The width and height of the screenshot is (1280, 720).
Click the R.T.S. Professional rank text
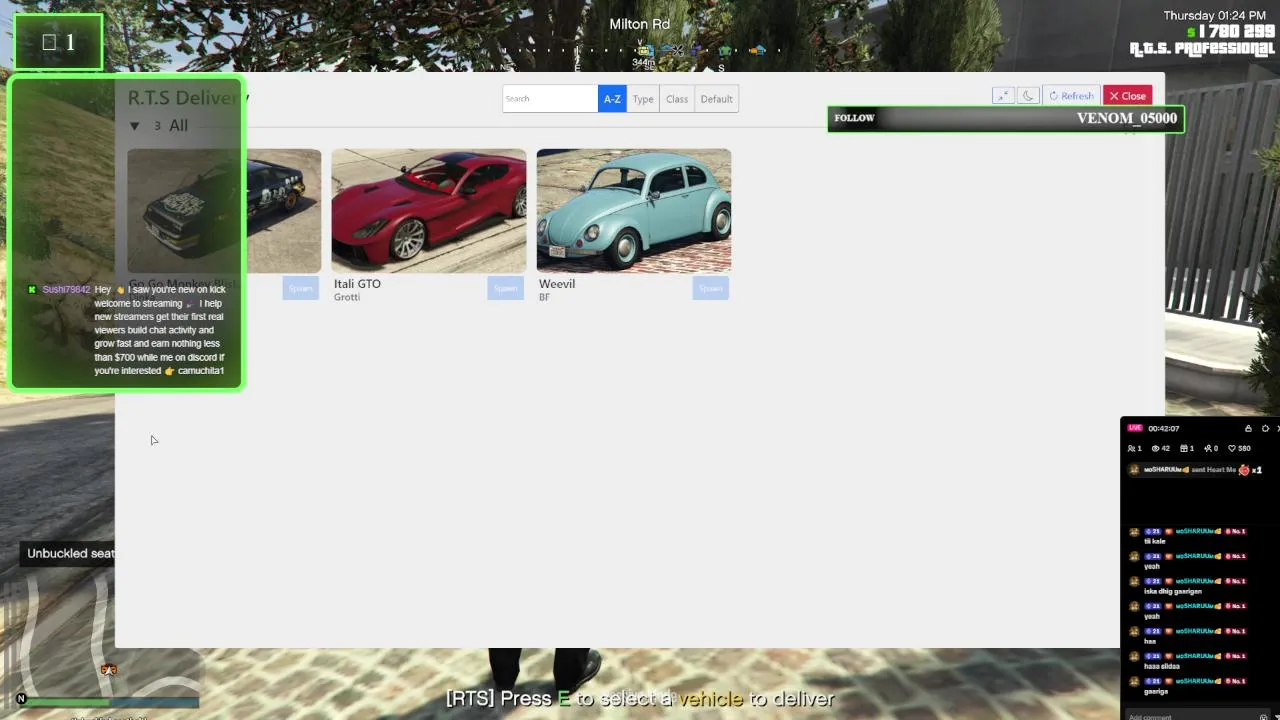[x=1202, y=49]
